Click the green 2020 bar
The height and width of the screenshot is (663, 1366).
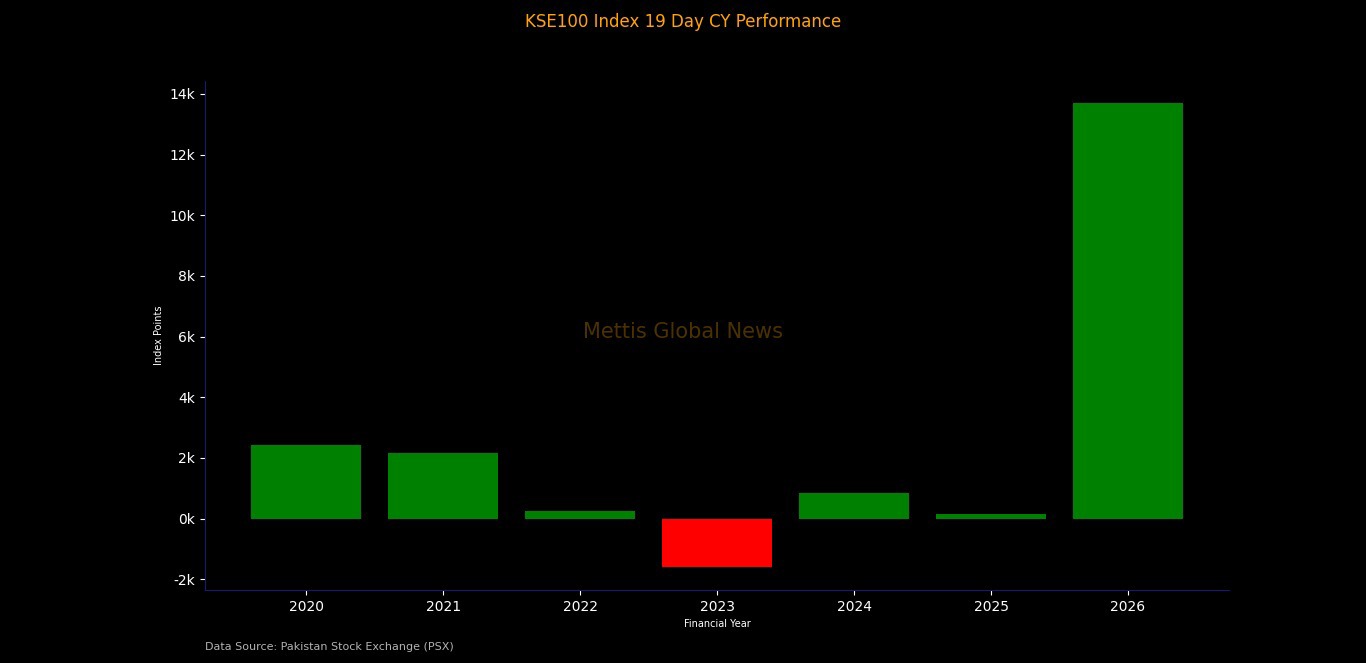pyautogui.click(x=305, y=482)
